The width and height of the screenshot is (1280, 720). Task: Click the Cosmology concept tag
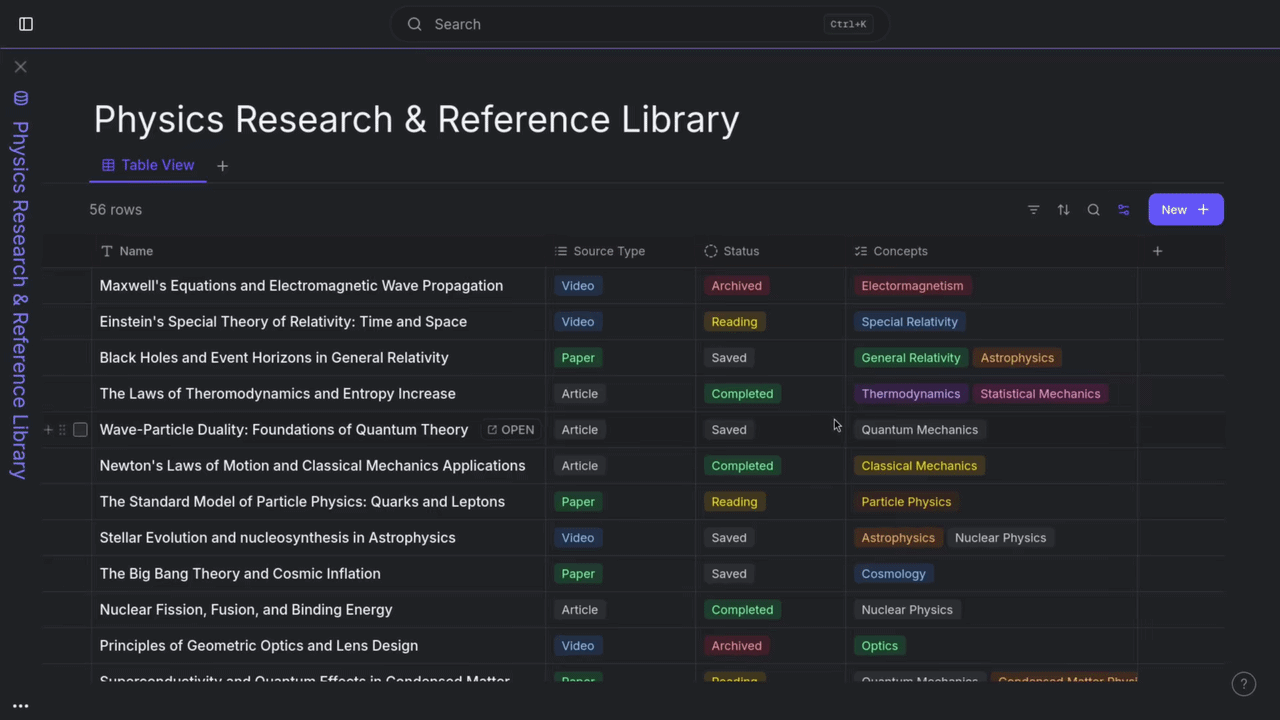point(894,574)
